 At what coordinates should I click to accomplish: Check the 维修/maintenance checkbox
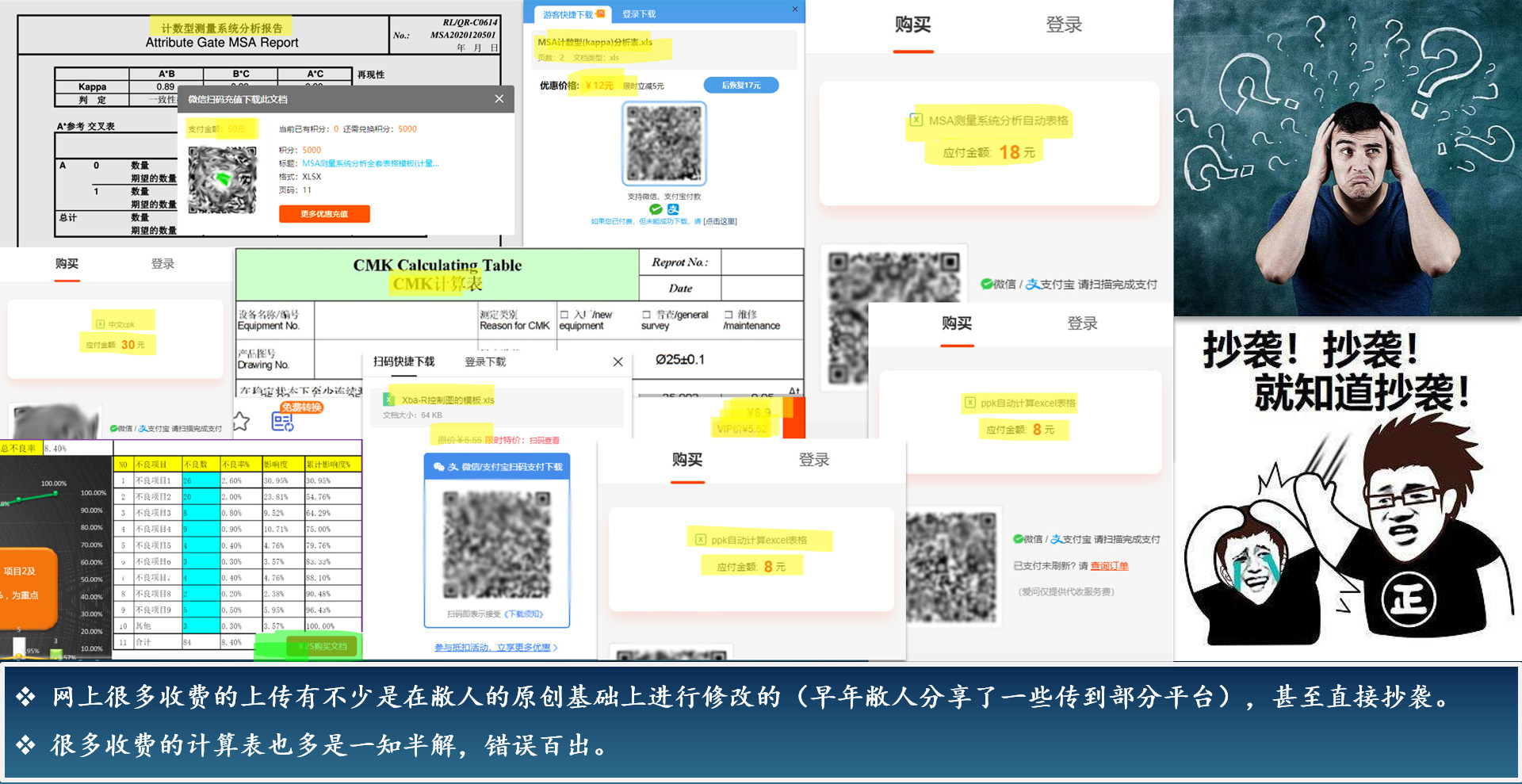[728, 315]
